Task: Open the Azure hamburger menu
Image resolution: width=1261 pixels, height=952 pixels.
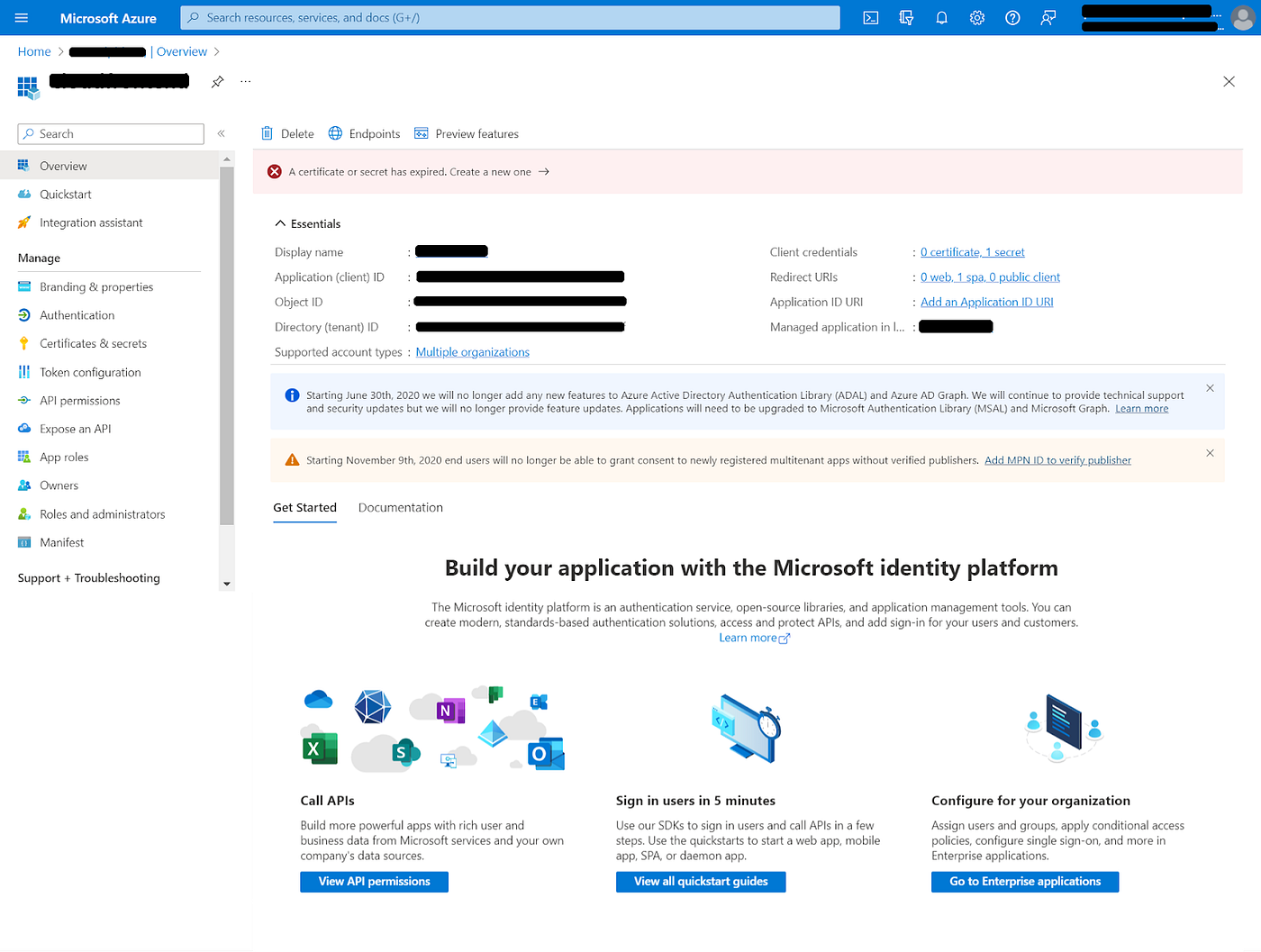Action: click(x=21, y=17)
